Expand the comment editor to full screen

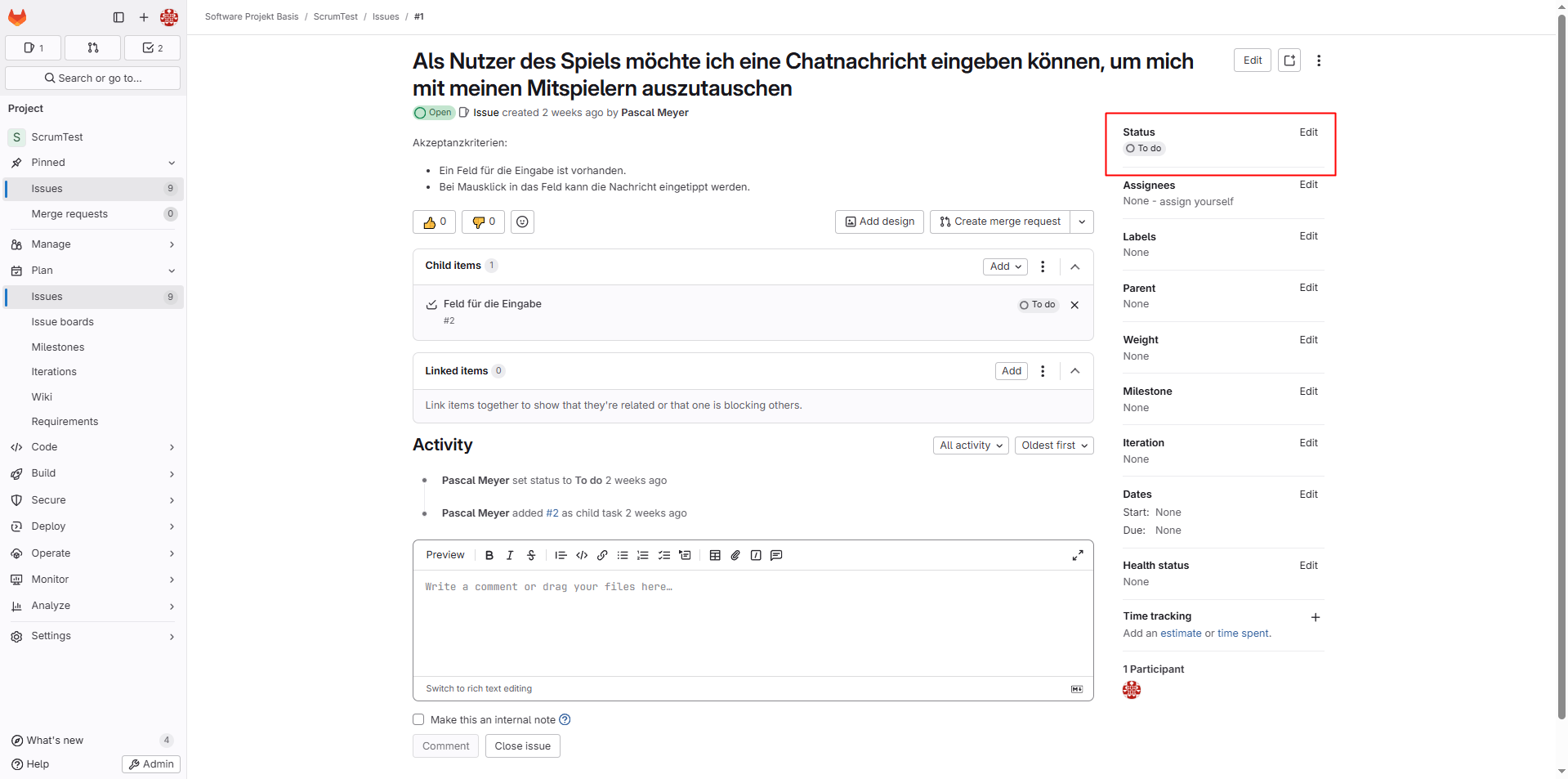point(1078,556)
